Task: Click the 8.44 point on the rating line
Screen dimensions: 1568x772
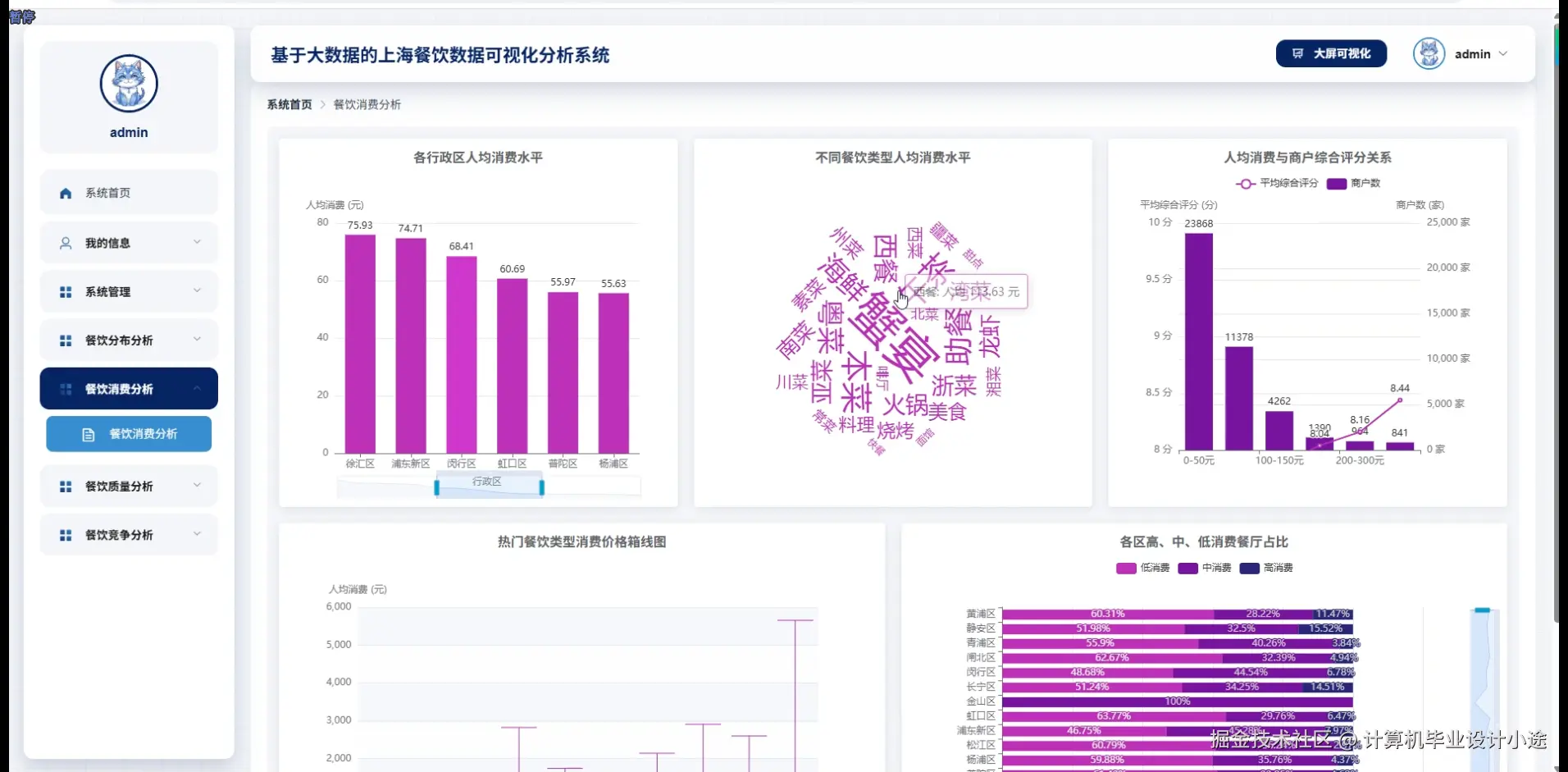Action: tap(1400, 400)
